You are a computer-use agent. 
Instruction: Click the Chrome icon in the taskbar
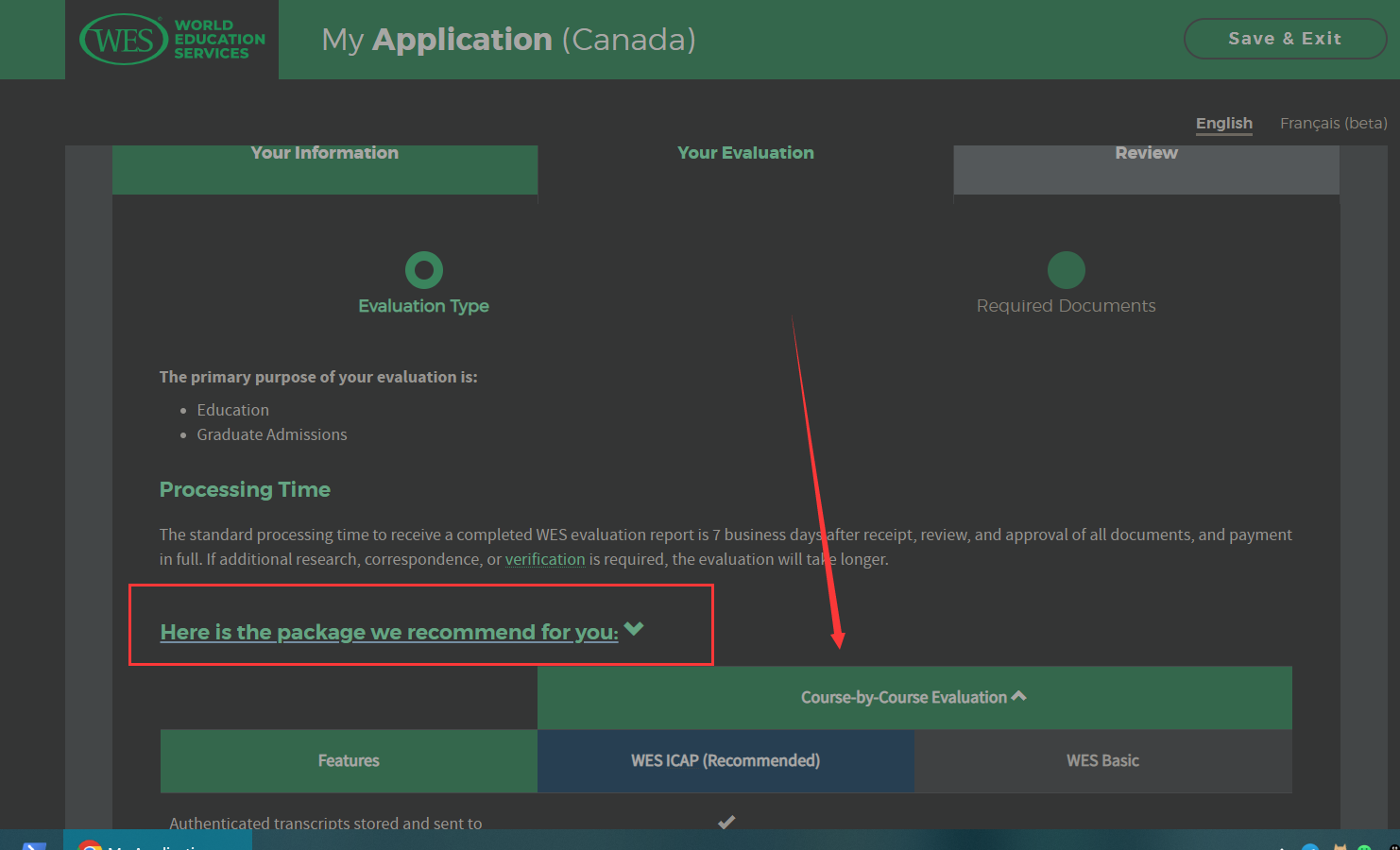coord(90,845)
